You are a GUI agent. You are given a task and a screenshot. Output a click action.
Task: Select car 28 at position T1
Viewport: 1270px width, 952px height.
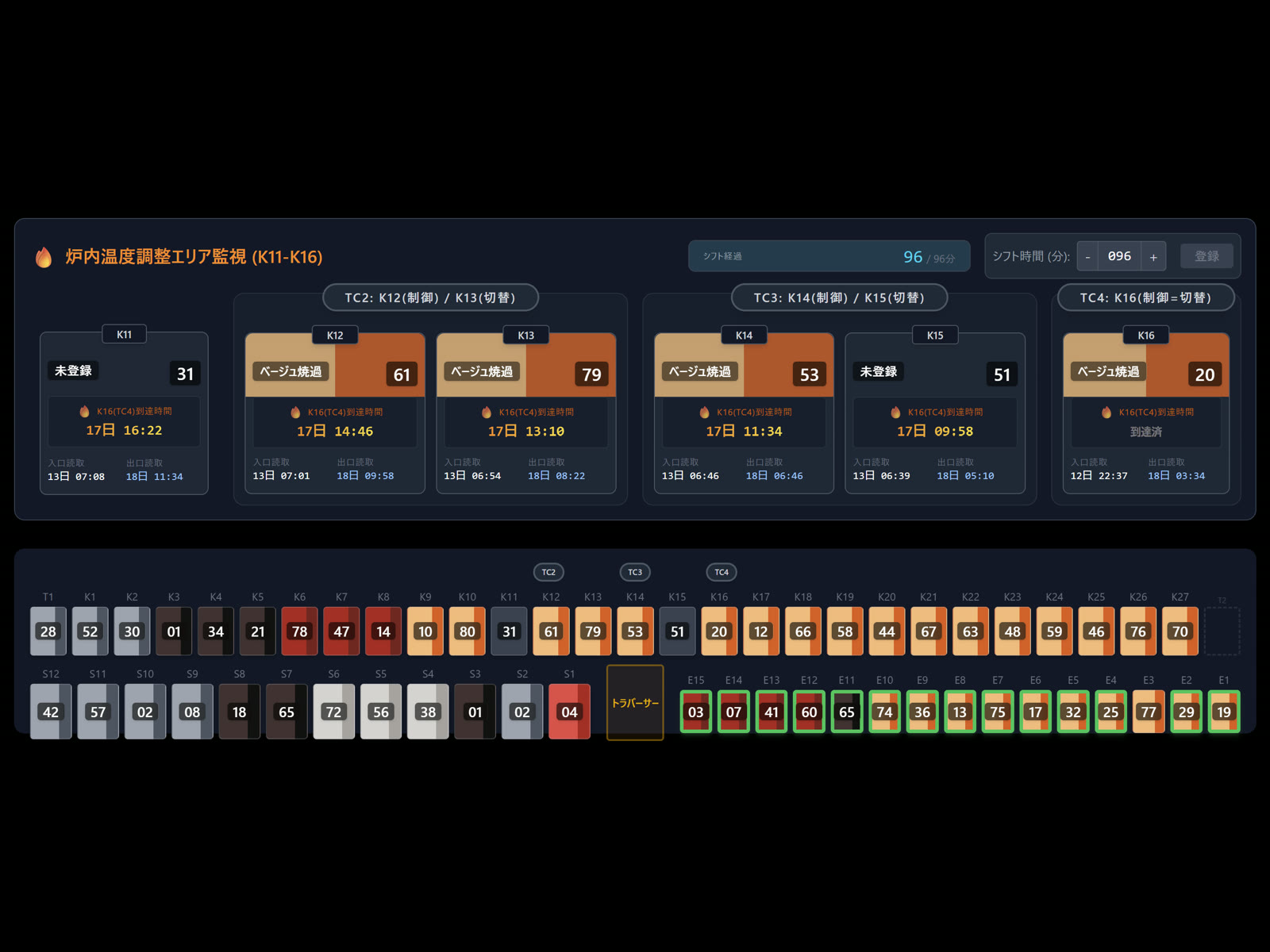tap(48, 631)
